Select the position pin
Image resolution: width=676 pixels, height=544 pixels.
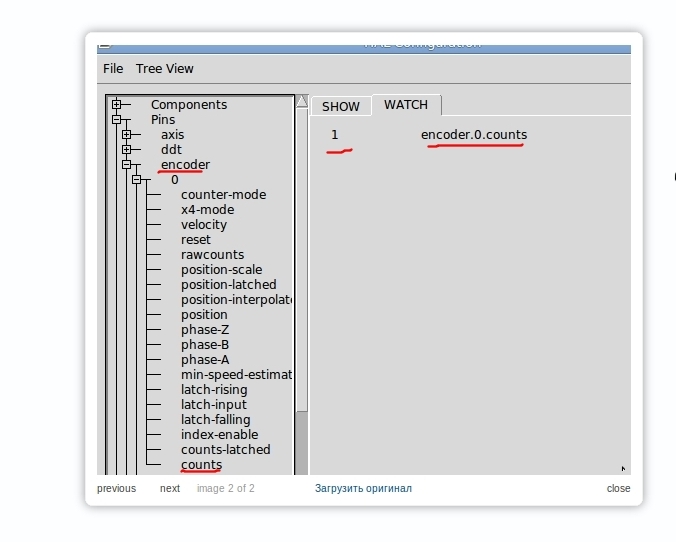(x=204, y=315)
